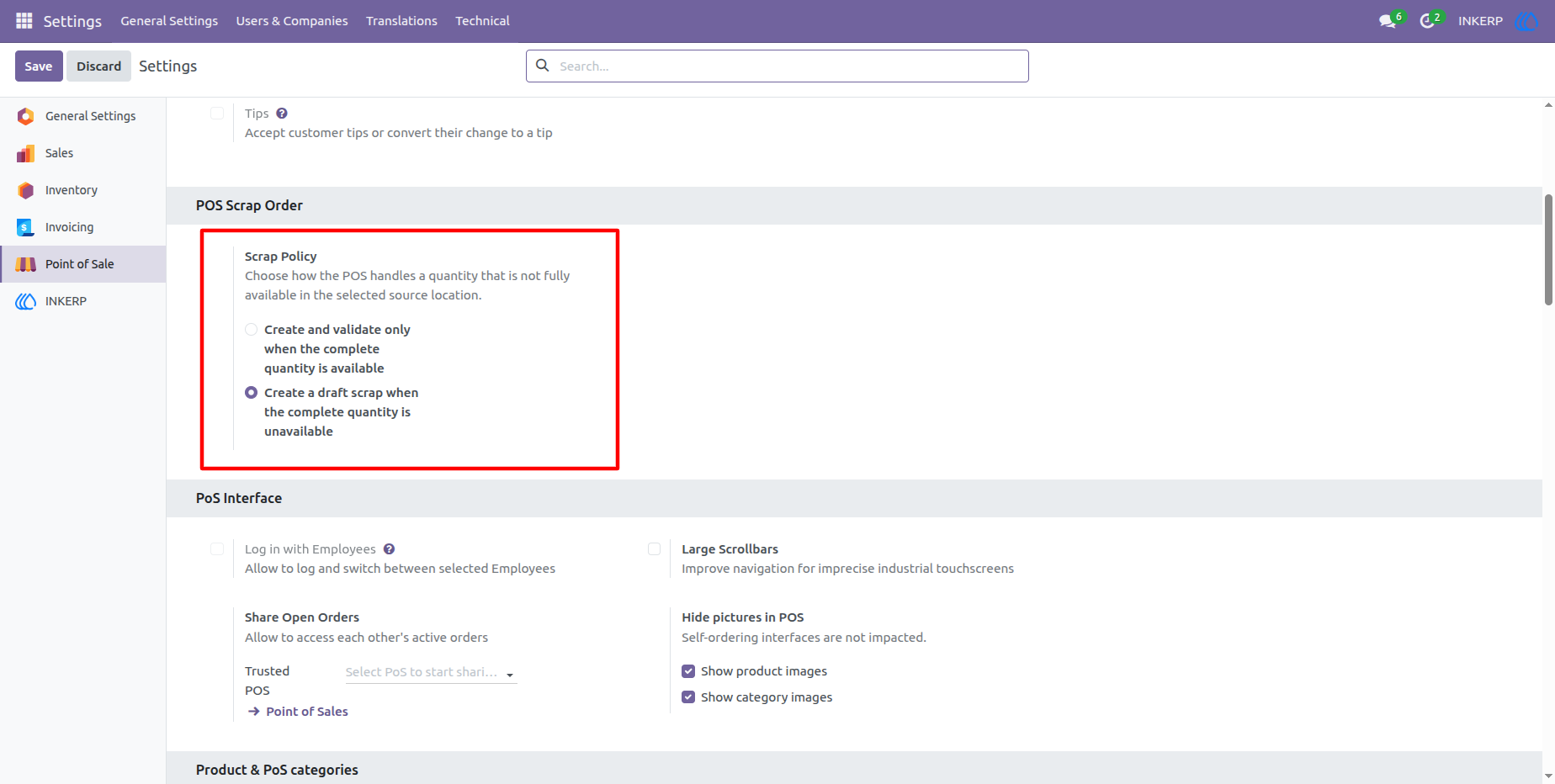Enable Log in with Employees checkbox

click(217, 549)
